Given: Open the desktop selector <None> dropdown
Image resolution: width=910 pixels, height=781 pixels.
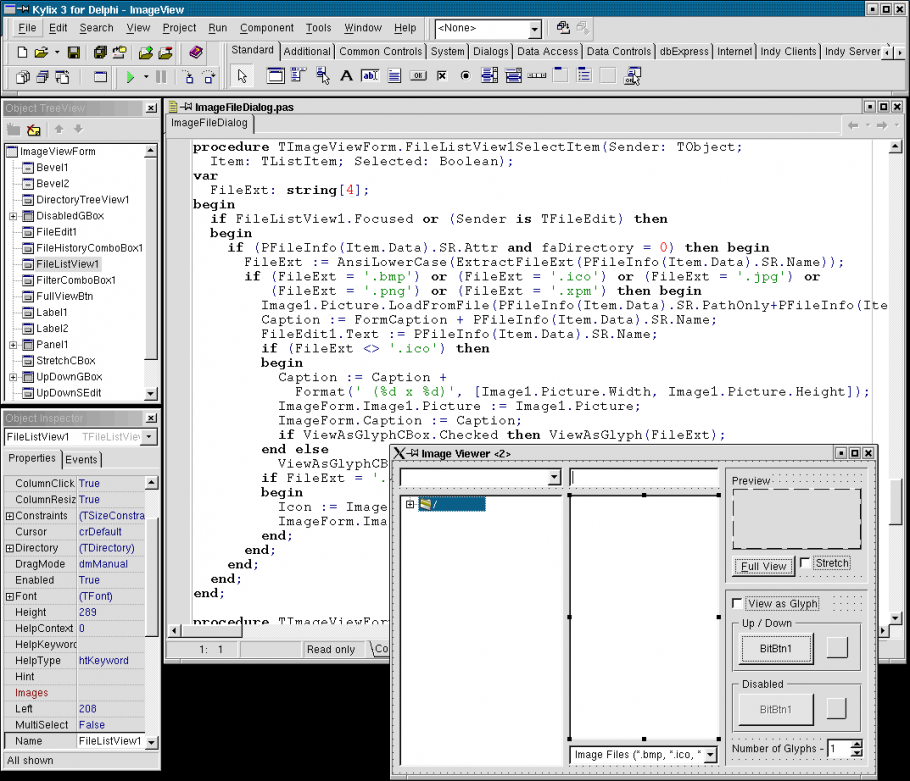Looking at the screenshot, I should click(534, 28).
